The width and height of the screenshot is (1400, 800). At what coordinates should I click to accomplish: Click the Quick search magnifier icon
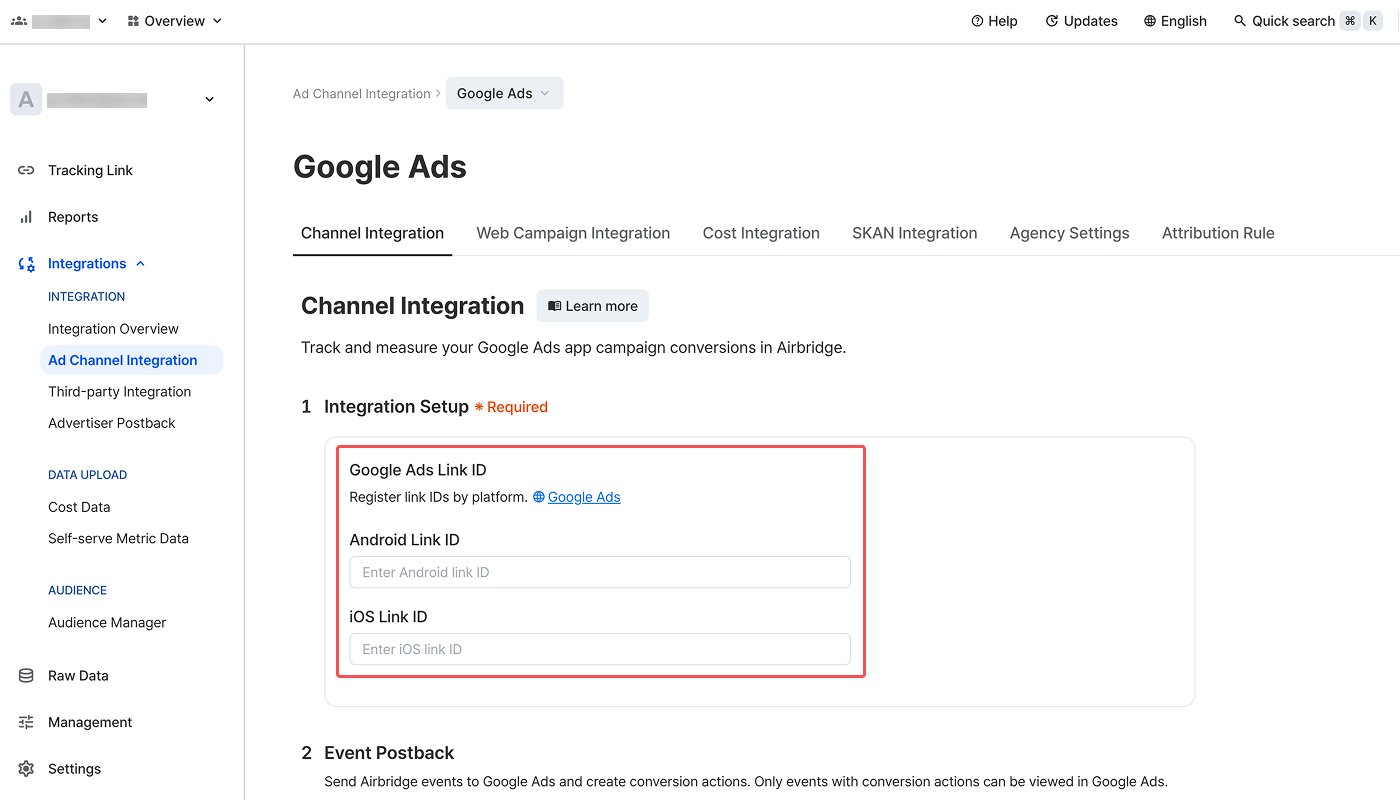click(1240, 21)
